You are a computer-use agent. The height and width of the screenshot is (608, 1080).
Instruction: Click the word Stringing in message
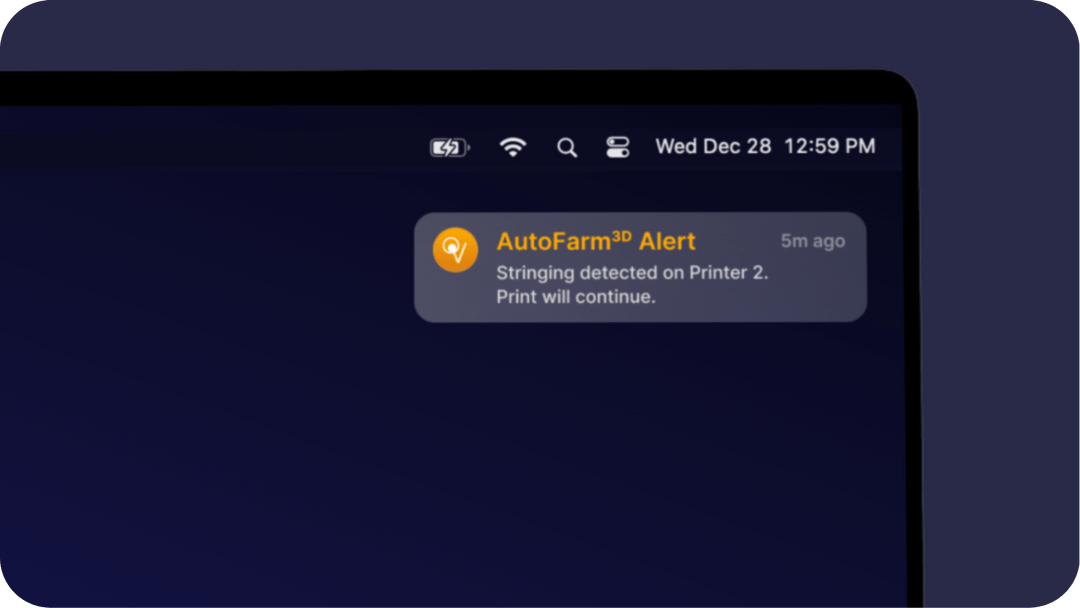[535, 273]
